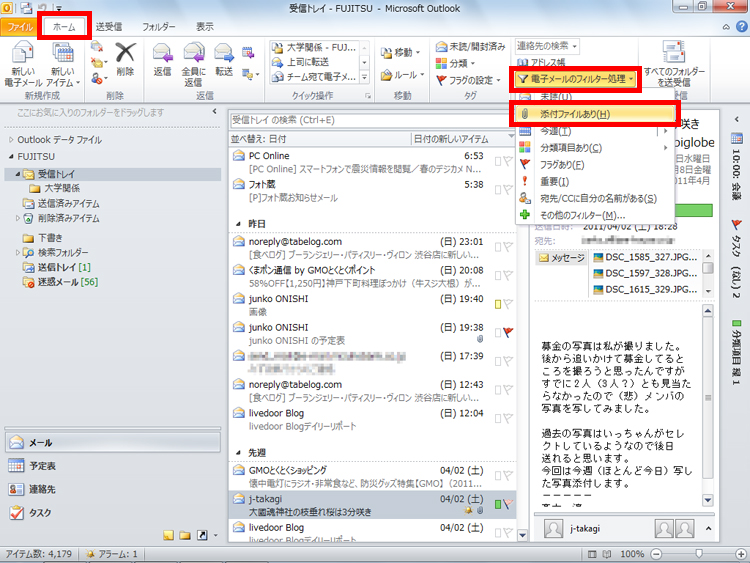Viewport: 750px width, 563px height.
Task: Open the ファイル tab
Action: (19, 27)
